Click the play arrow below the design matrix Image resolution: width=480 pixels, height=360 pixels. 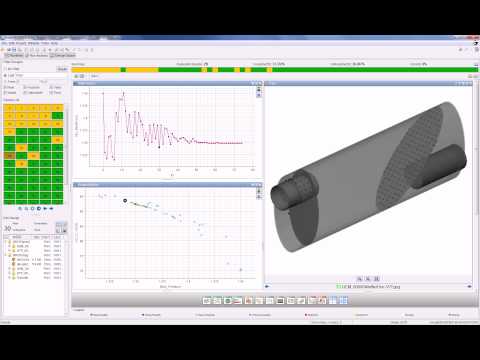point(45,208)
